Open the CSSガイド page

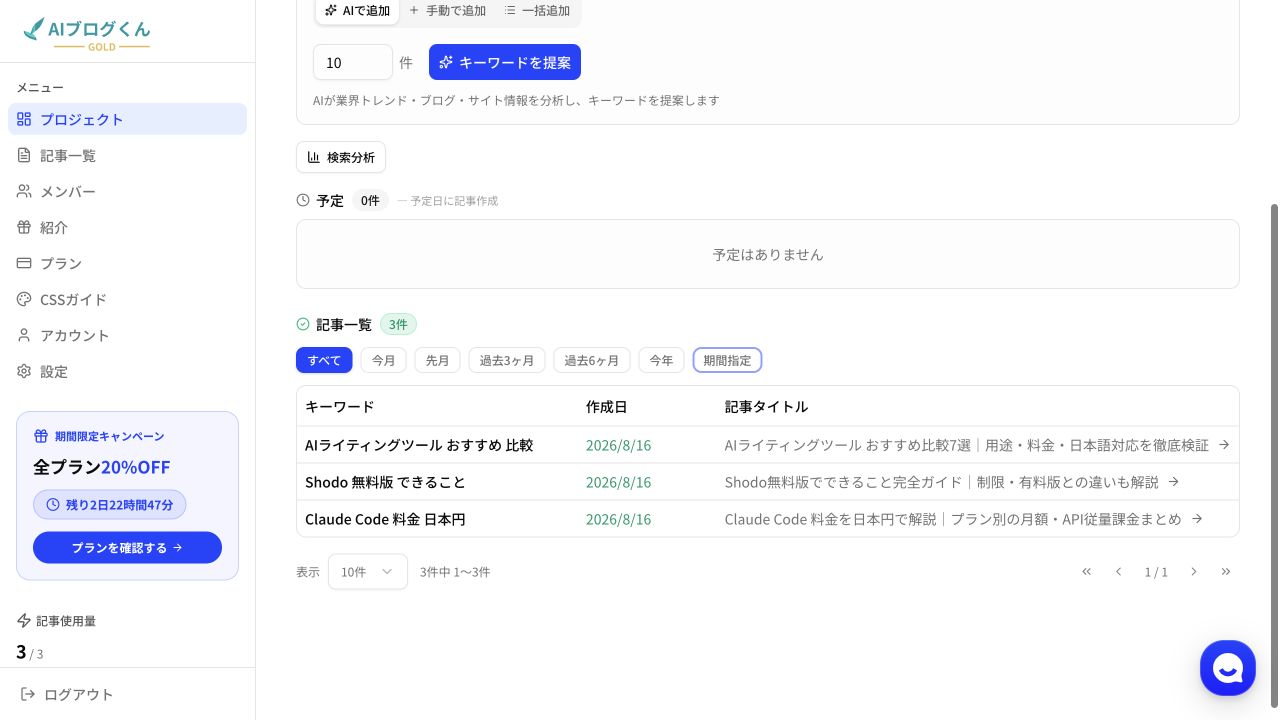pos(127,299)
